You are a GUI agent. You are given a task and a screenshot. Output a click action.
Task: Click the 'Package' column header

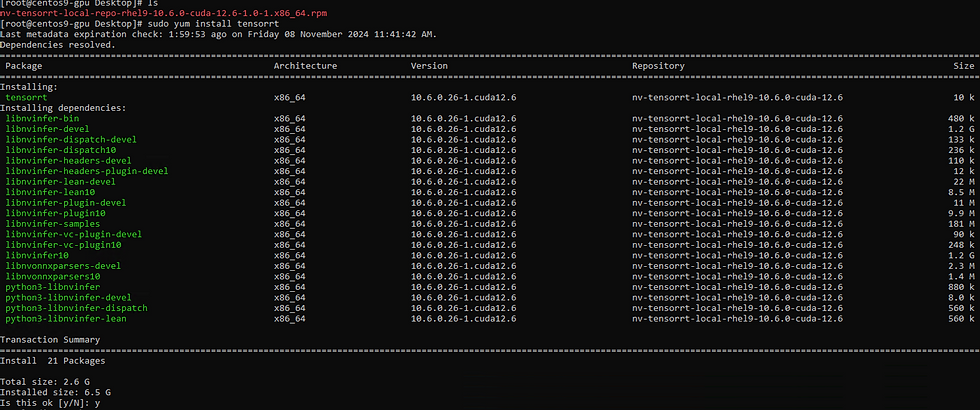coord(24,66)
